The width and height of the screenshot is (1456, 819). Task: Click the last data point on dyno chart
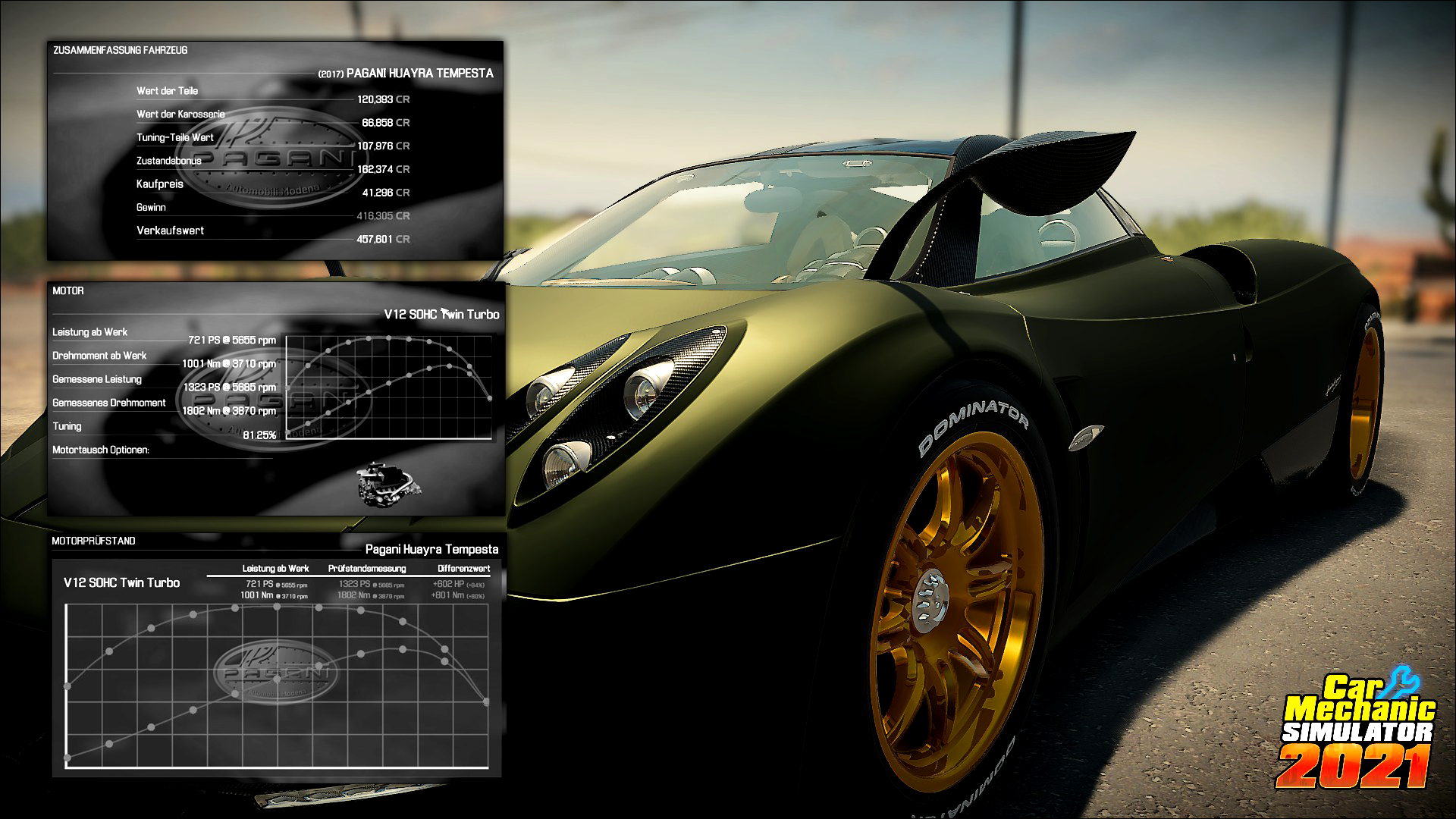click(x=486, y=702)
